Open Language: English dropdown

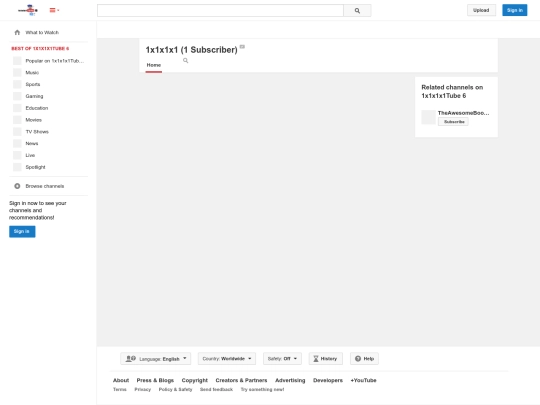(156, 359)
